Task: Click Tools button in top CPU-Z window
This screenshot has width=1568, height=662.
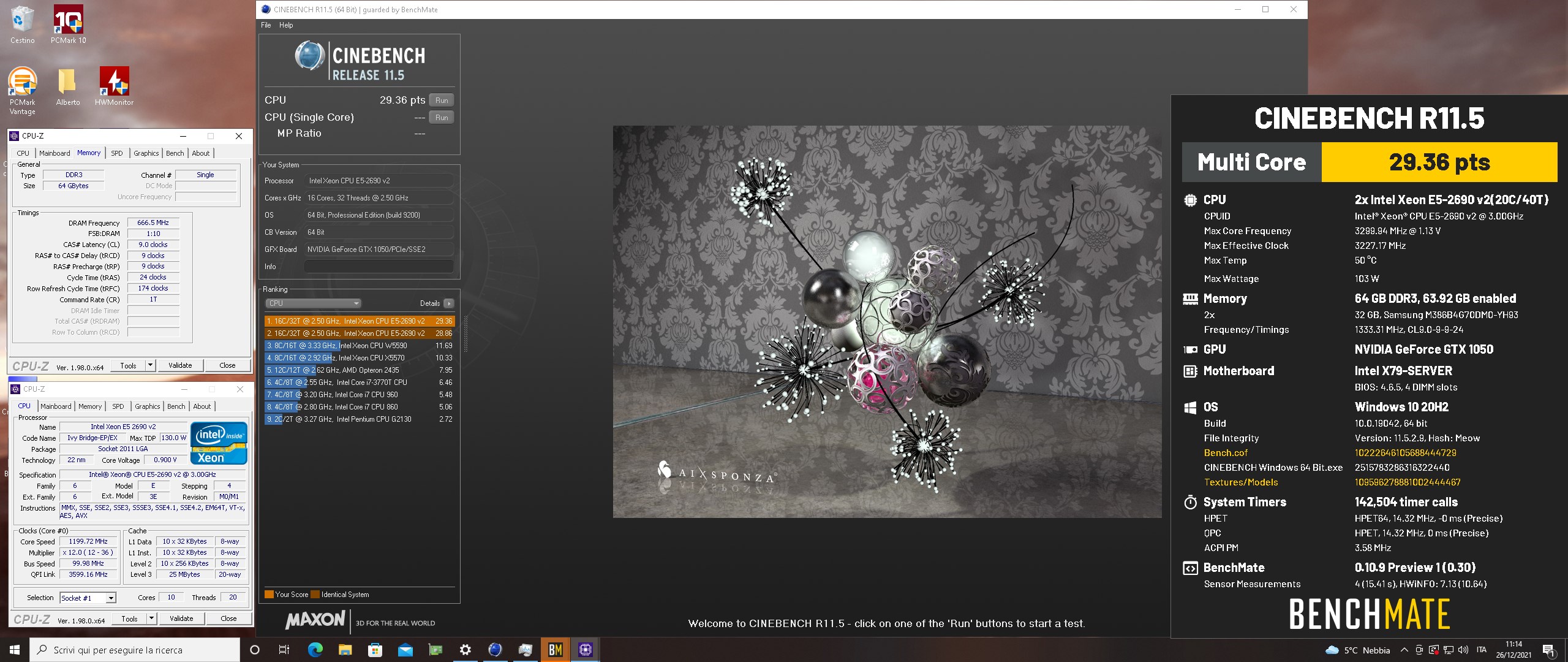Action: [128, 365]
